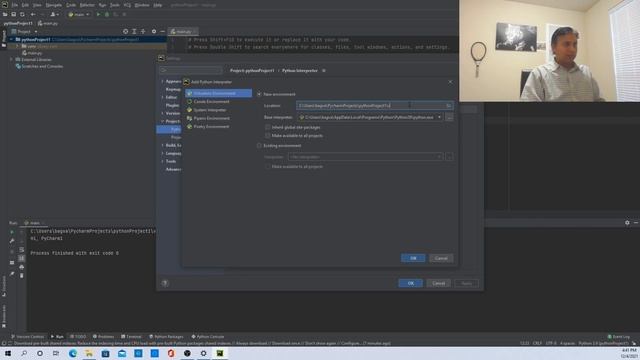Click Collapse All icon in Project panel

coord(143,31)
